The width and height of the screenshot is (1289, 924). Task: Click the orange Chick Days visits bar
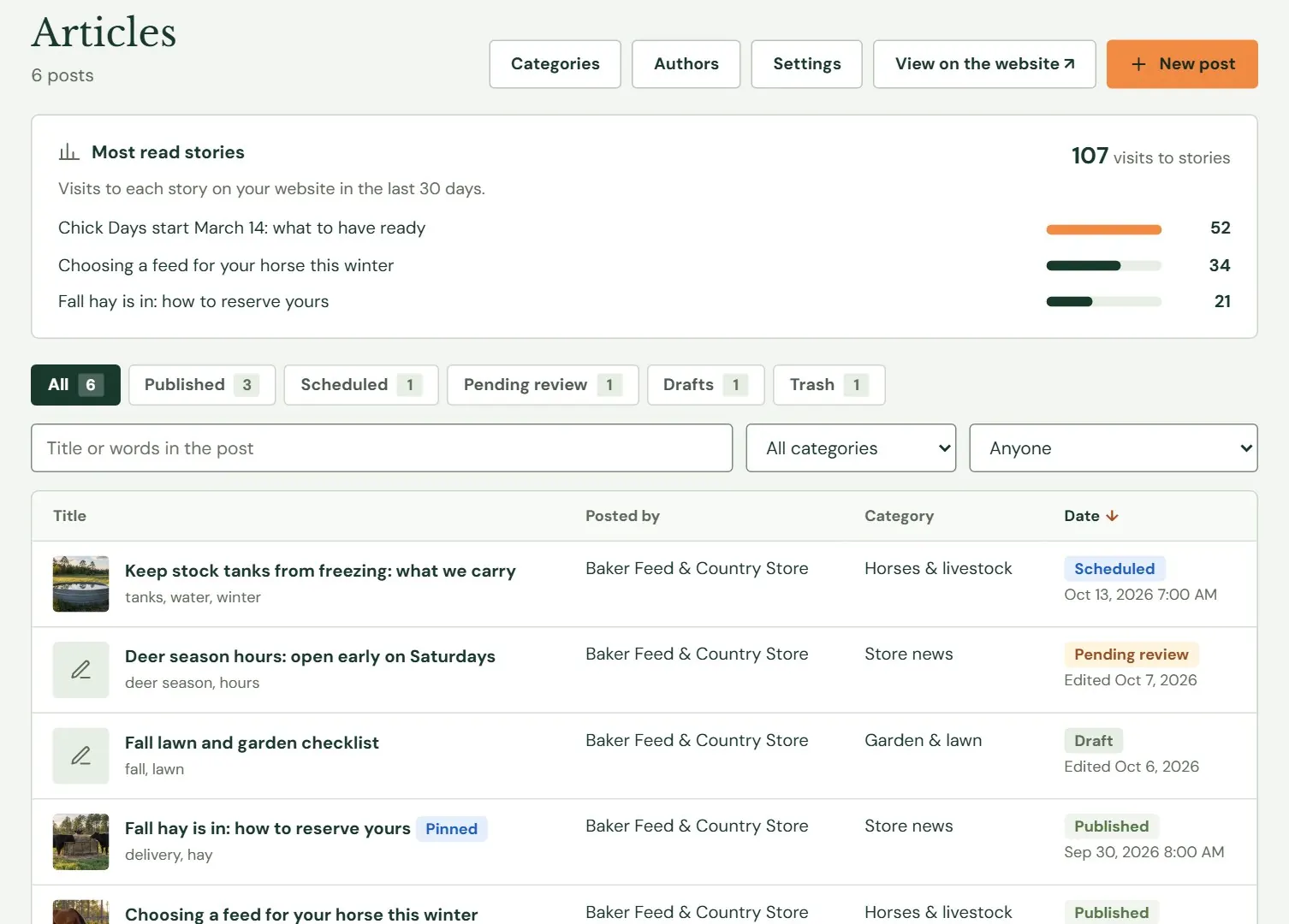point(1103,229)
